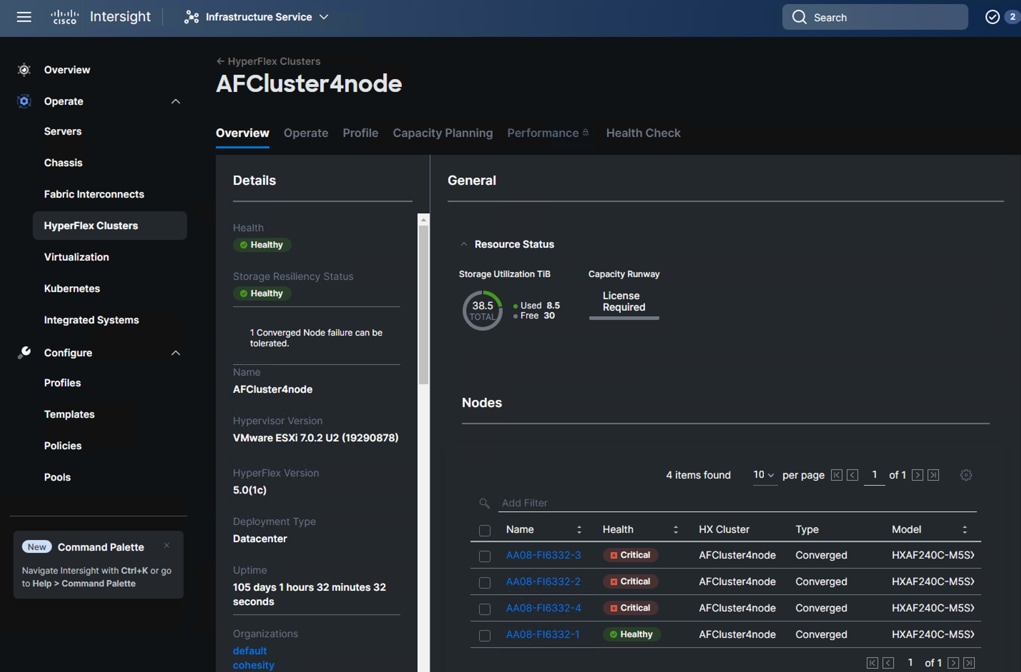This screenshot has width=1021, height=672.
Task: Click the Details panel scrollbar thumb
Action: pos(423,305)
